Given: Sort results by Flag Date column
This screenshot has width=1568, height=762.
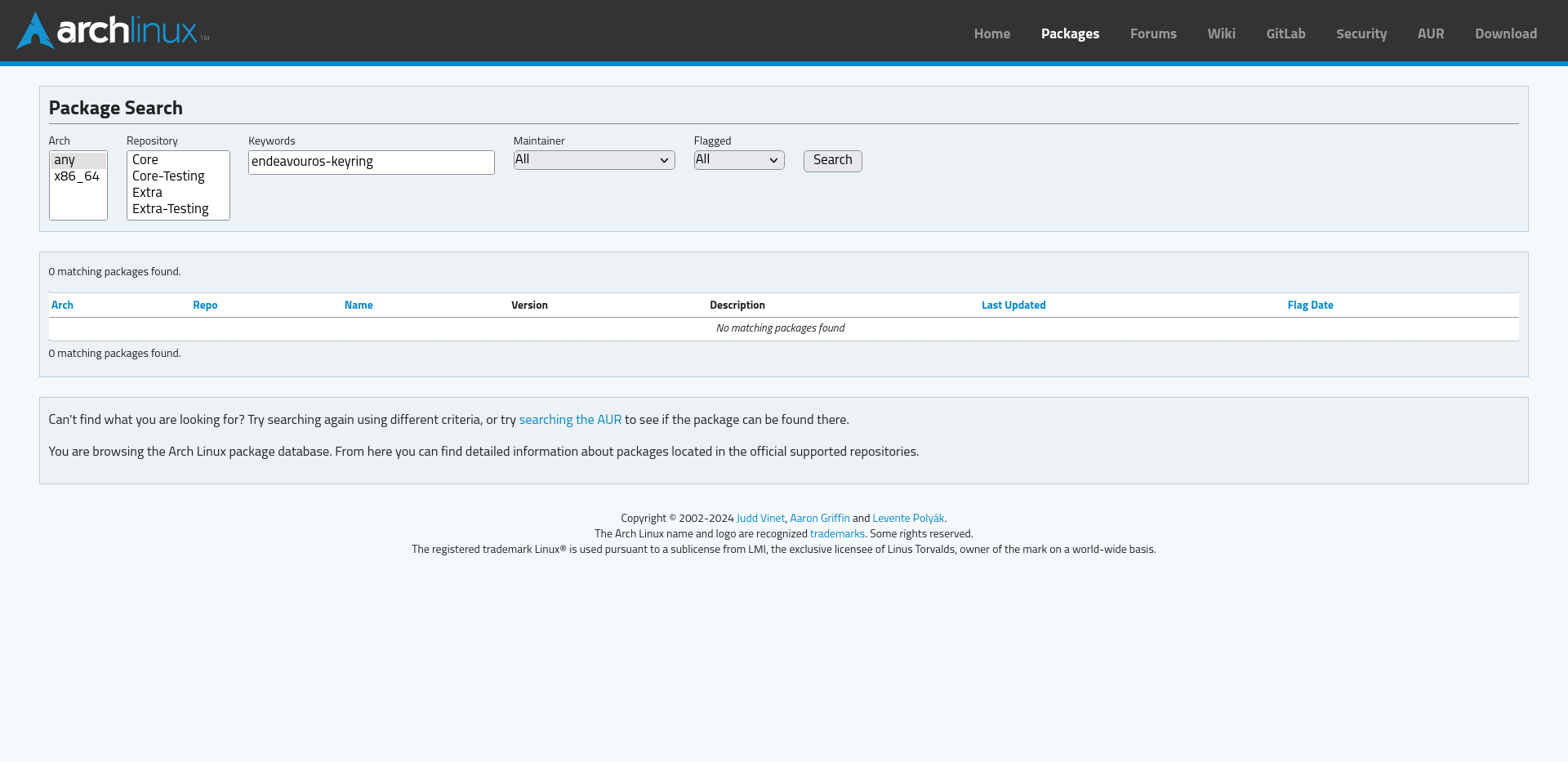Looking at the screenshot, I should coord(1310,305).
